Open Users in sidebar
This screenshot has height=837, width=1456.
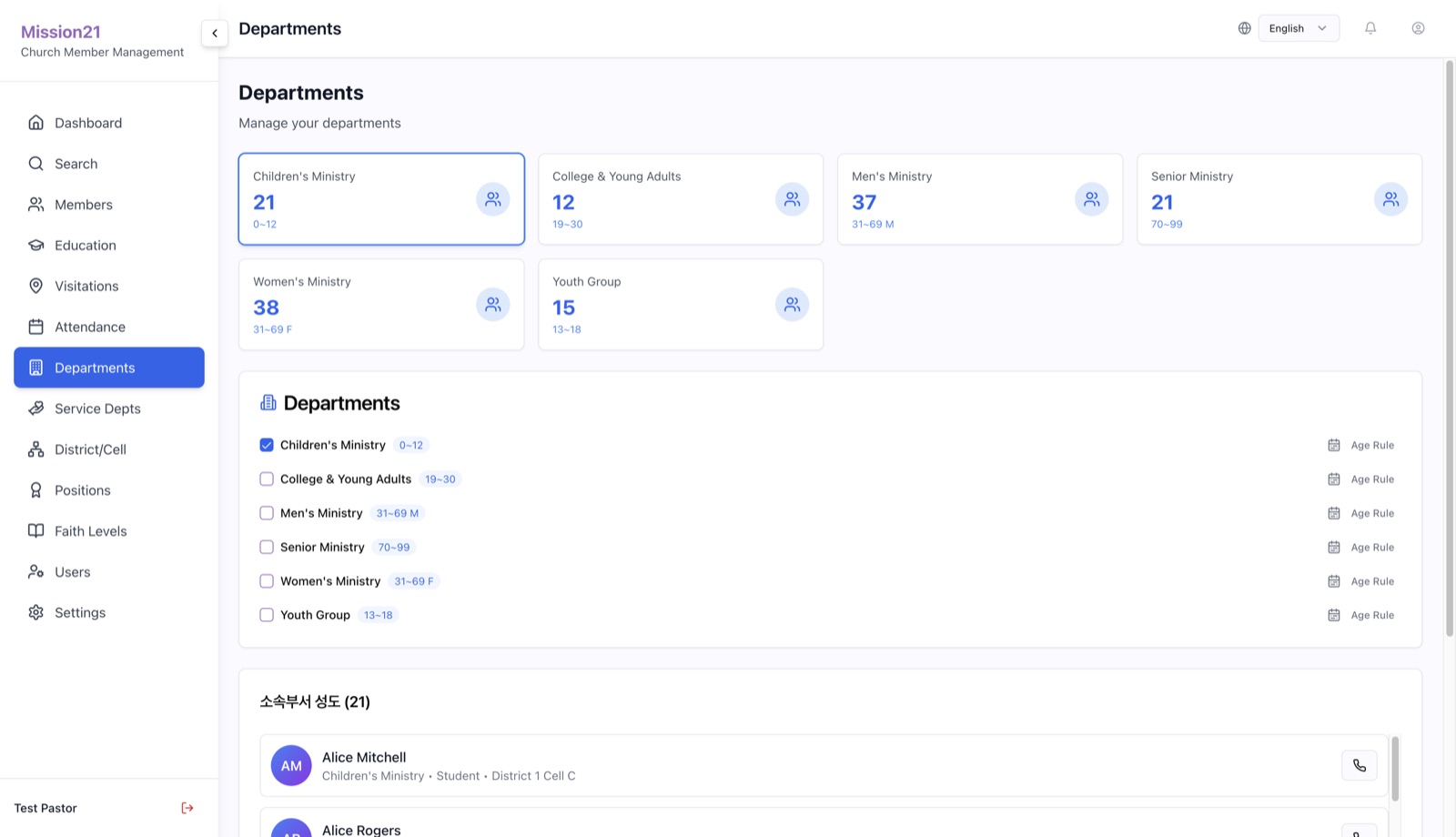coord(109,572)
